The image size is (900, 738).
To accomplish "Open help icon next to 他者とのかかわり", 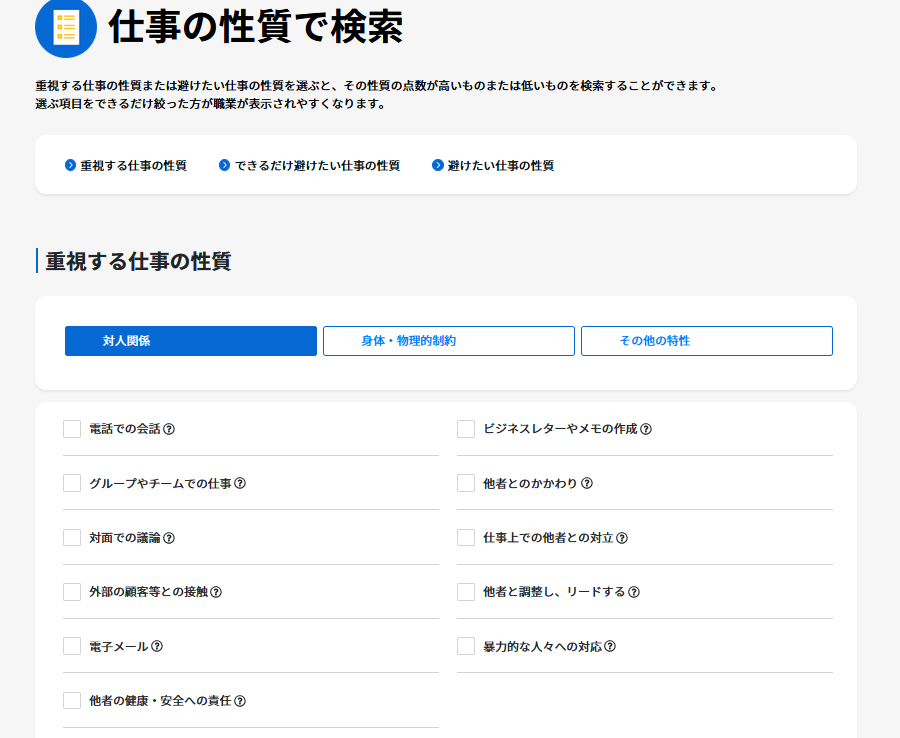I will tap(587, 483).
